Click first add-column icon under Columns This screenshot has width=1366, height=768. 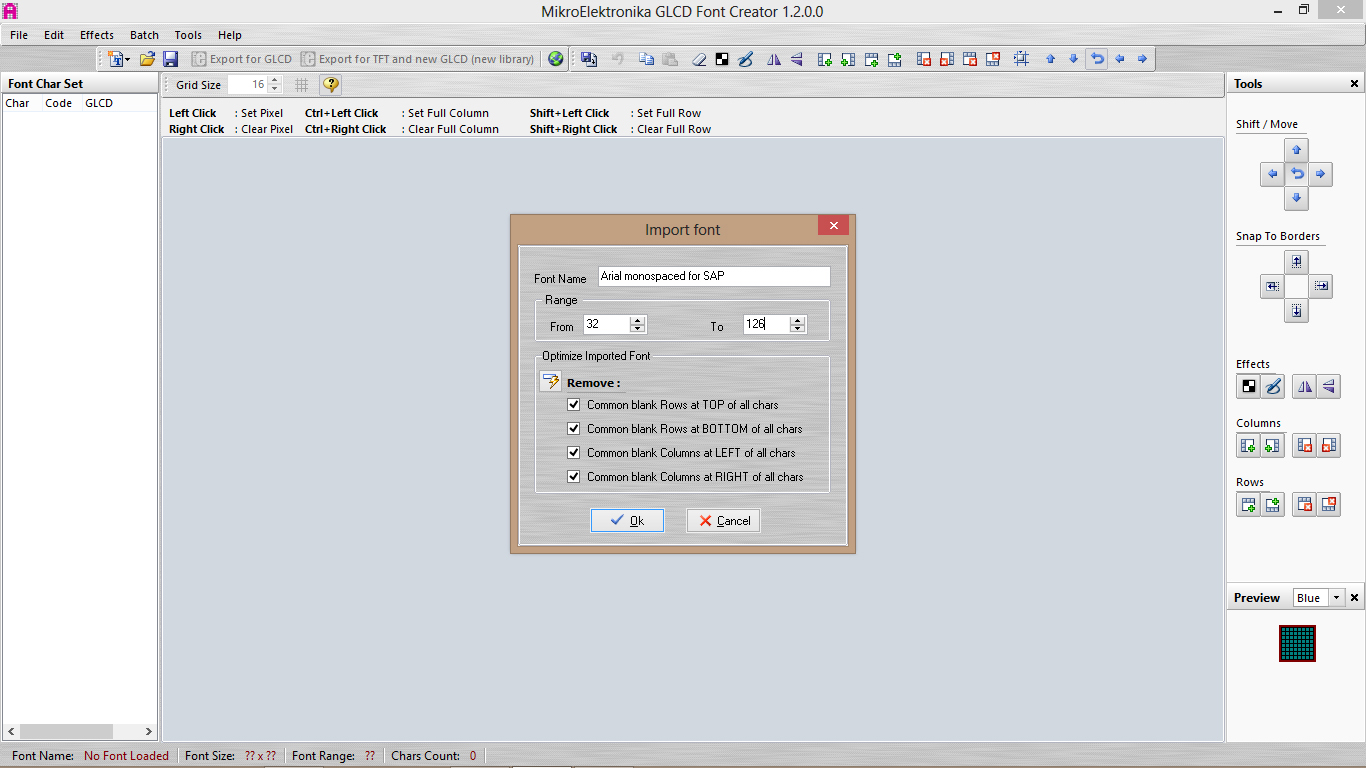click(x=1248, y=445)
